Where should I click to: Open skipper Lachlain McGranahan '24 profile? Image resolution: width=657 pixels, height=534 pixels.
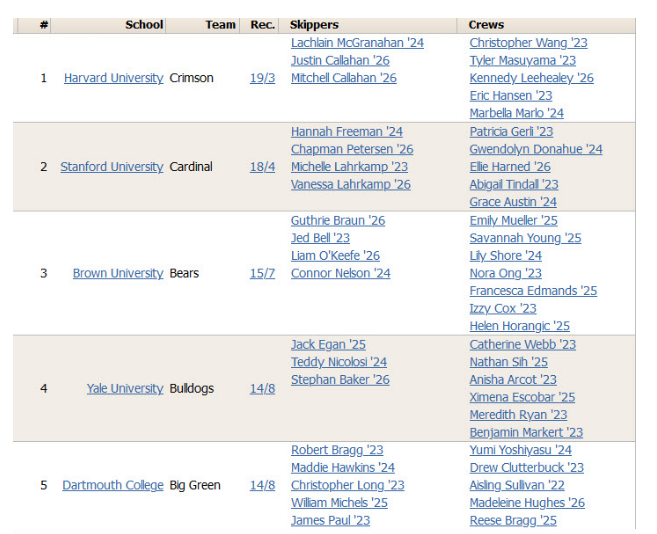[357, 43]
